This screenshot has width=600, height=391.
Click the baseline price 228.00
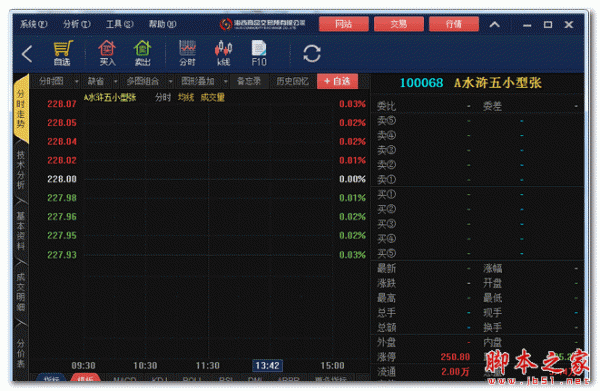pyautogui.click(x=62, y=179)
